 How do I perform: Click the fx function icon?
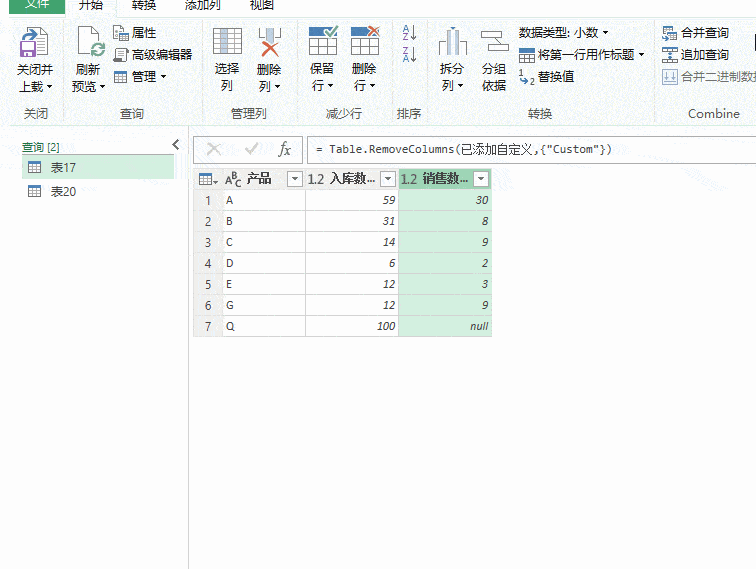point(284,149)
